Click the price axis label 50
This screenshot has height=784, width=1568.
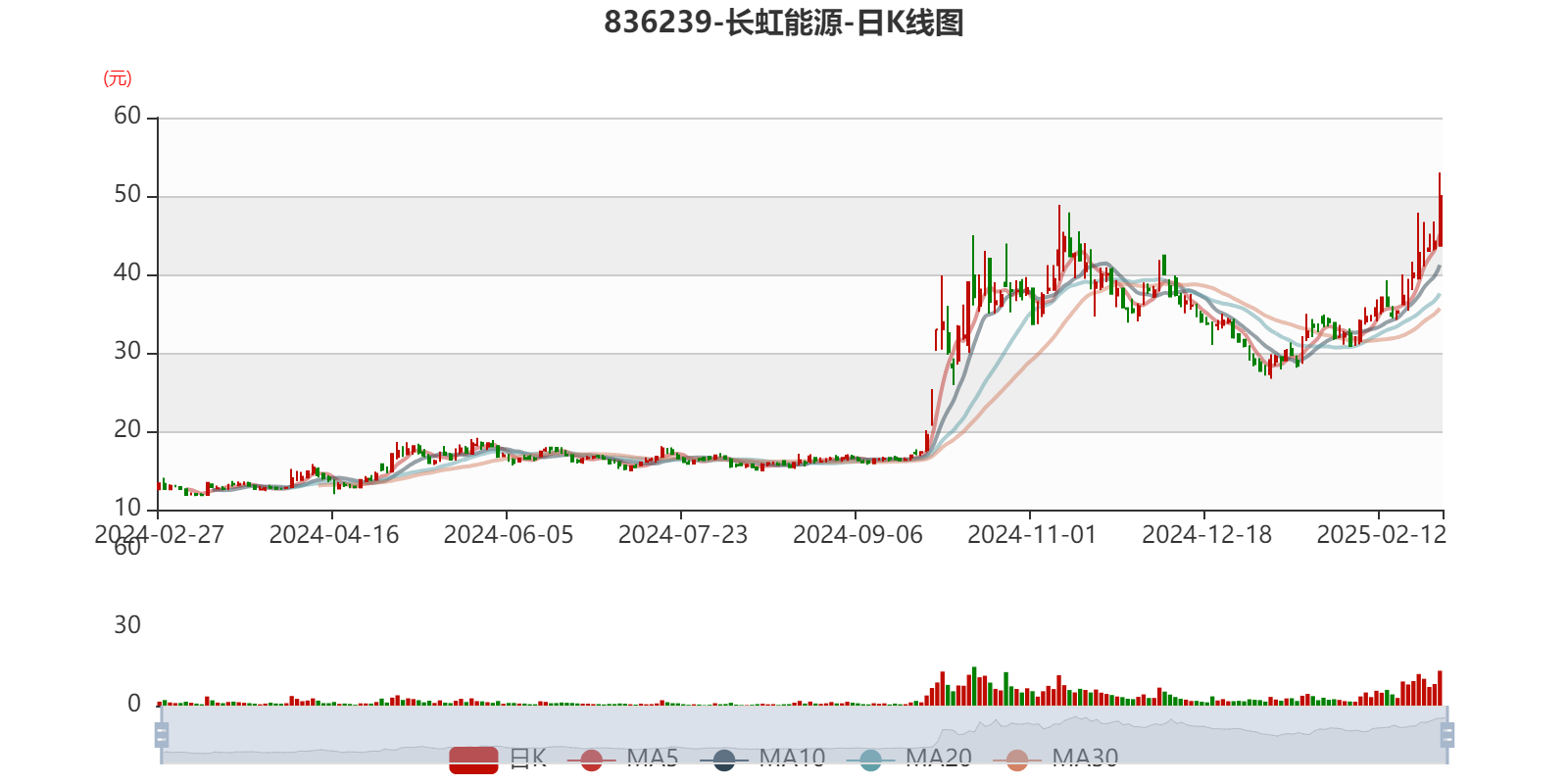coord(127,195)
